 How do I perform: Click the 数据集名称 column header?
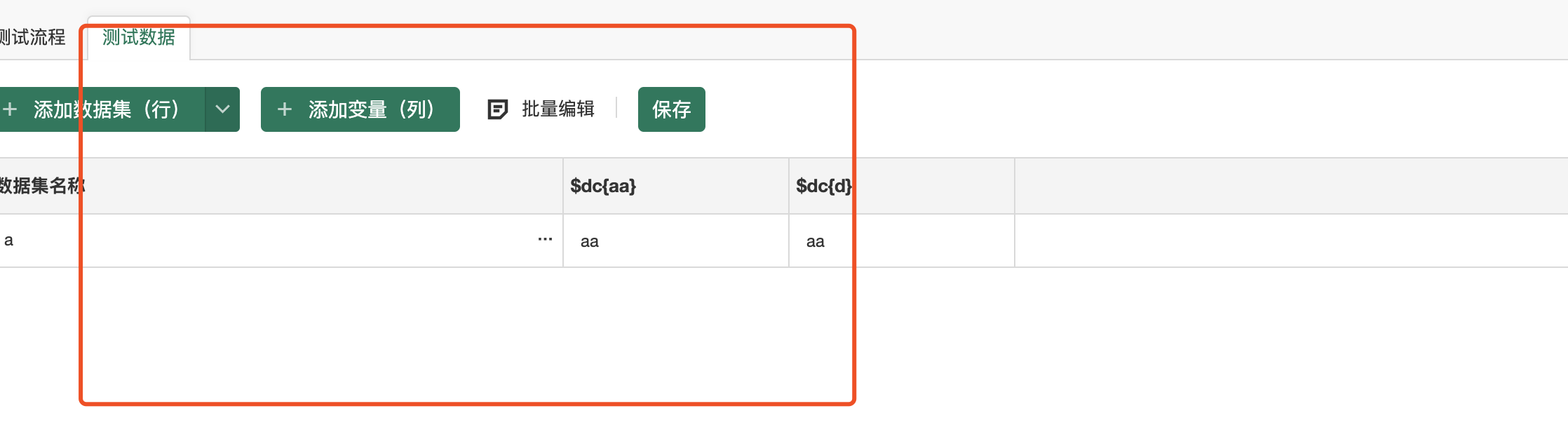[x=281, y=186]
